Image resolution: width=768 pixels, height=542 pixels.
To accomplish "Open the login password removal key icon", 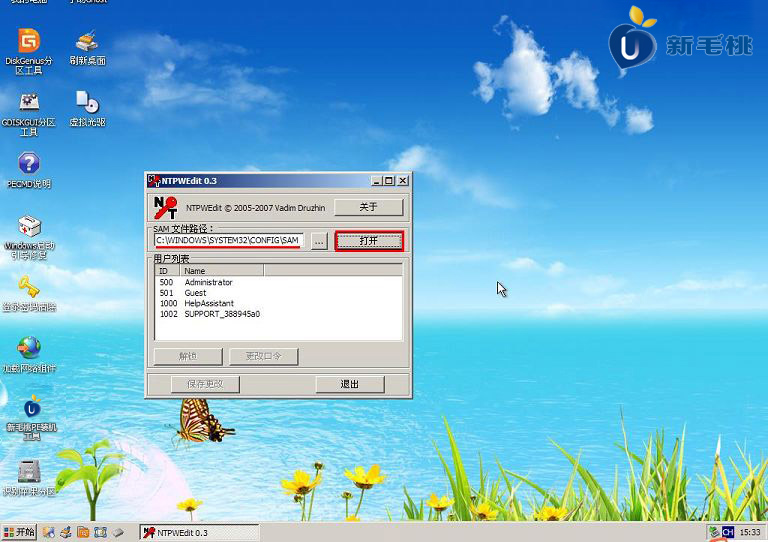I will pos(29,288).
